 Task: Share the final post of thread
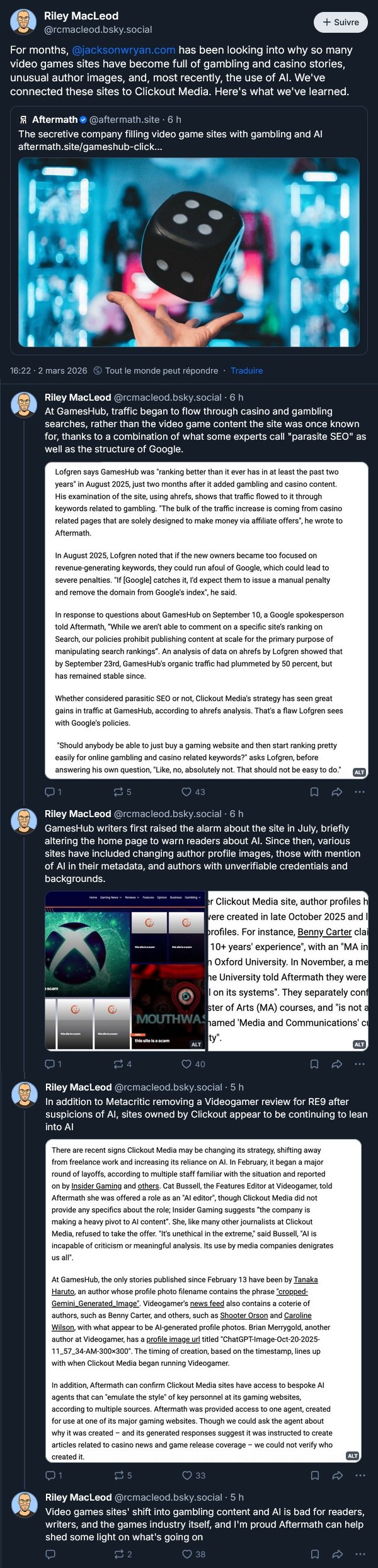coord(337,1554)
